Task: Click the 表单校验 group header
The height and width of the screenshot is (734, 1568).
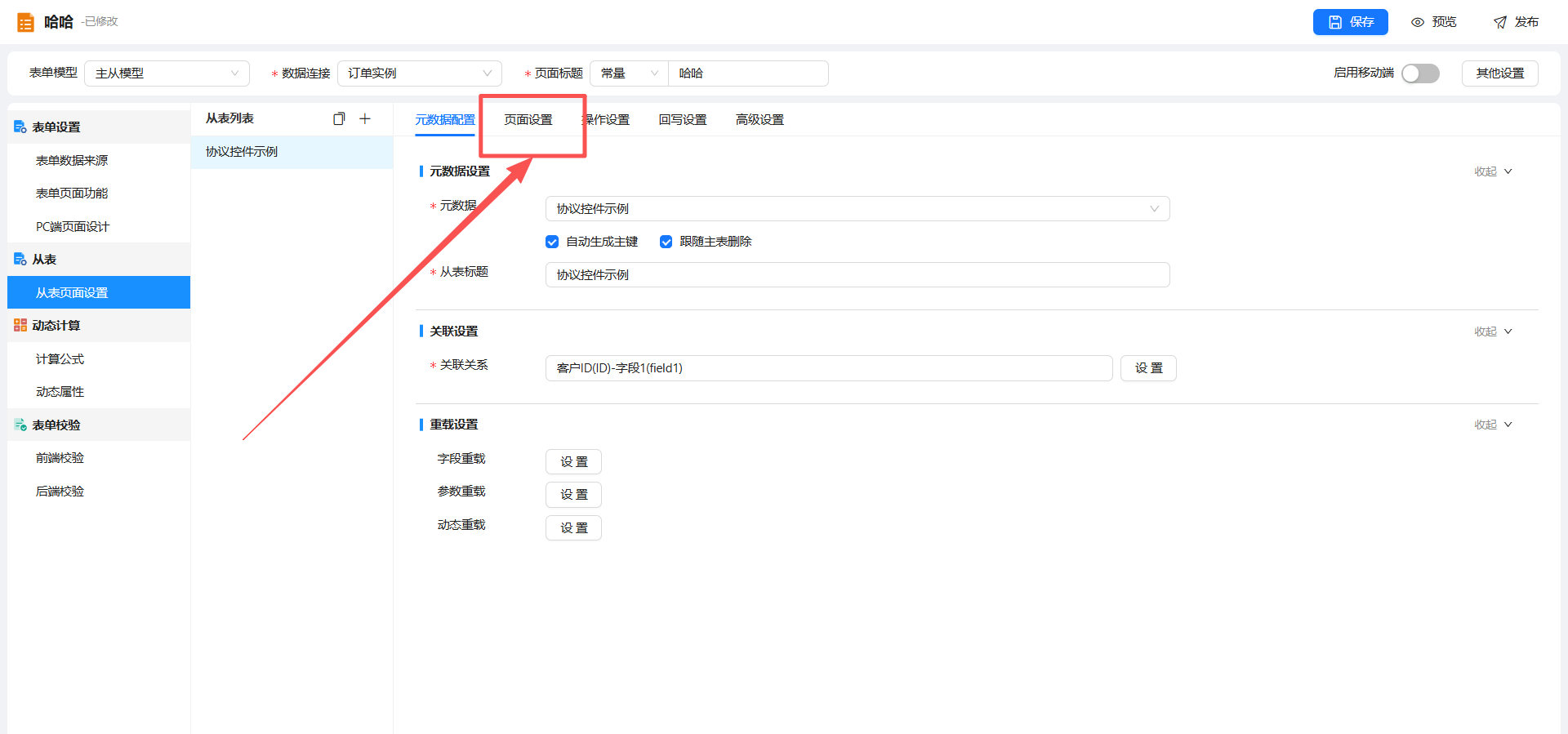Action: click(99, 425)
